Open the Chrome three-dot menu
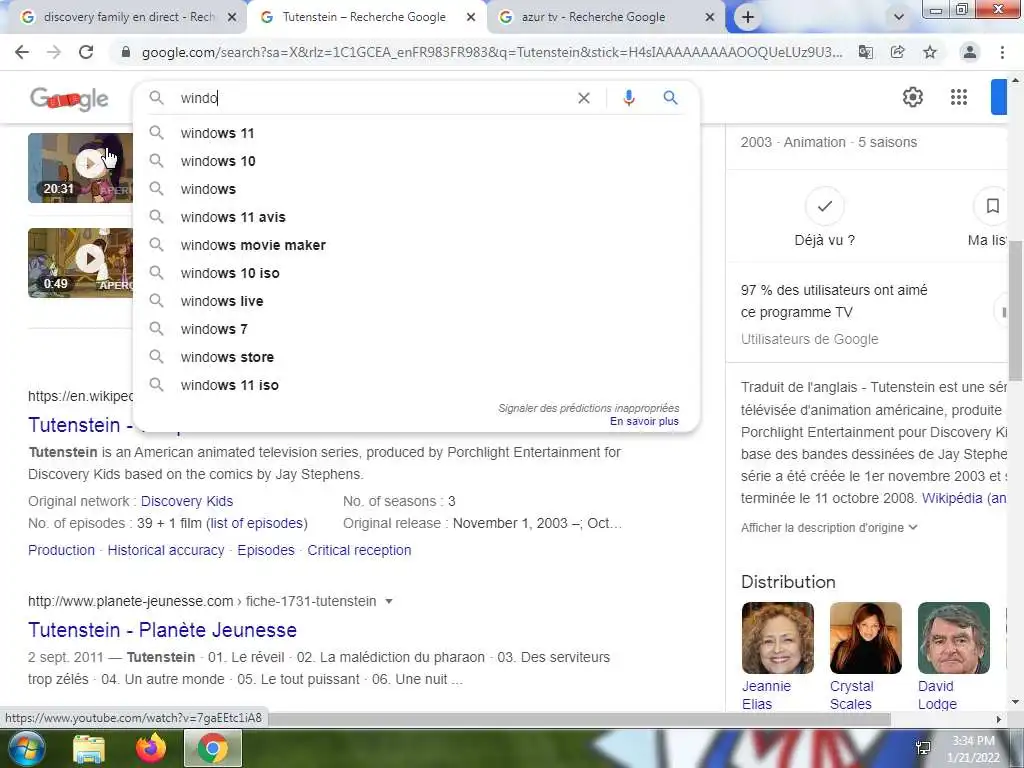Screen dimensions: 1024x768 point(1002,52)
